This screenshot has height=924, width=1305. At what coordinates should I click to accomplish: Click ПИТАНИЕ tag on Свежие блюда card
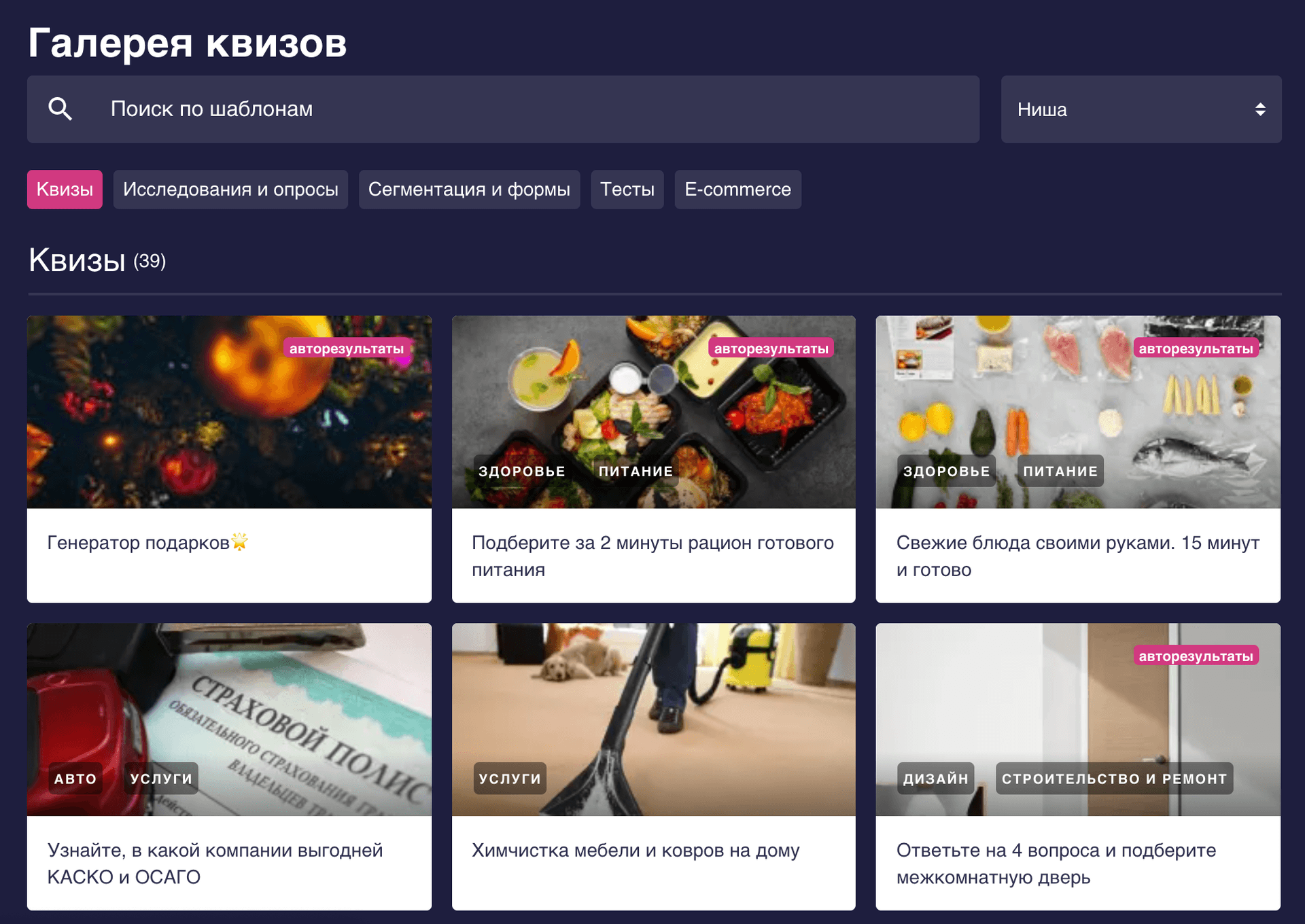click(1060, 471)
